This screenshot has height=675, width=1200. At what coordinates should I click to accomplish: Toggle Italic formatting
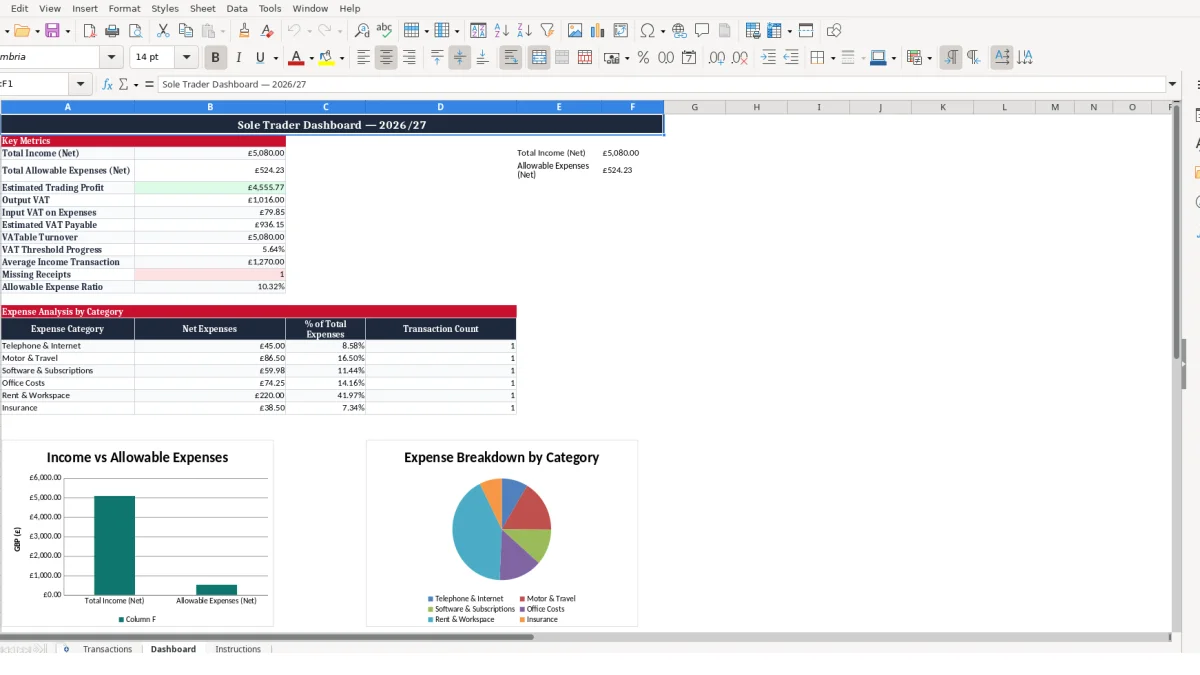click(238, 58)
